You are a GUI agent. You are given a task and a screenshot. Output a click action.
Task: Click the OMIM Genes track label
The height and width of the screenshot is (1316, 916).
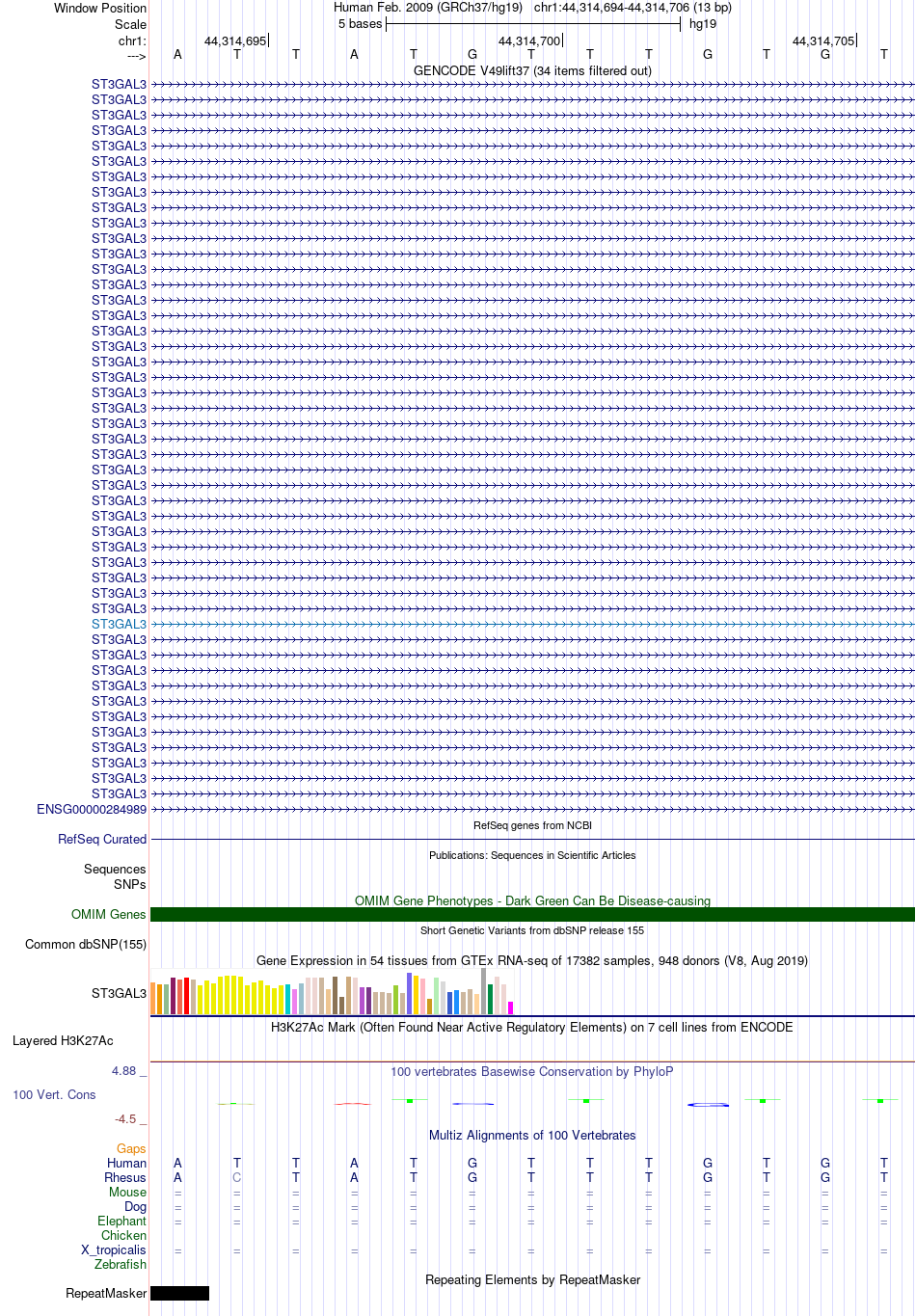click(109, 914)
